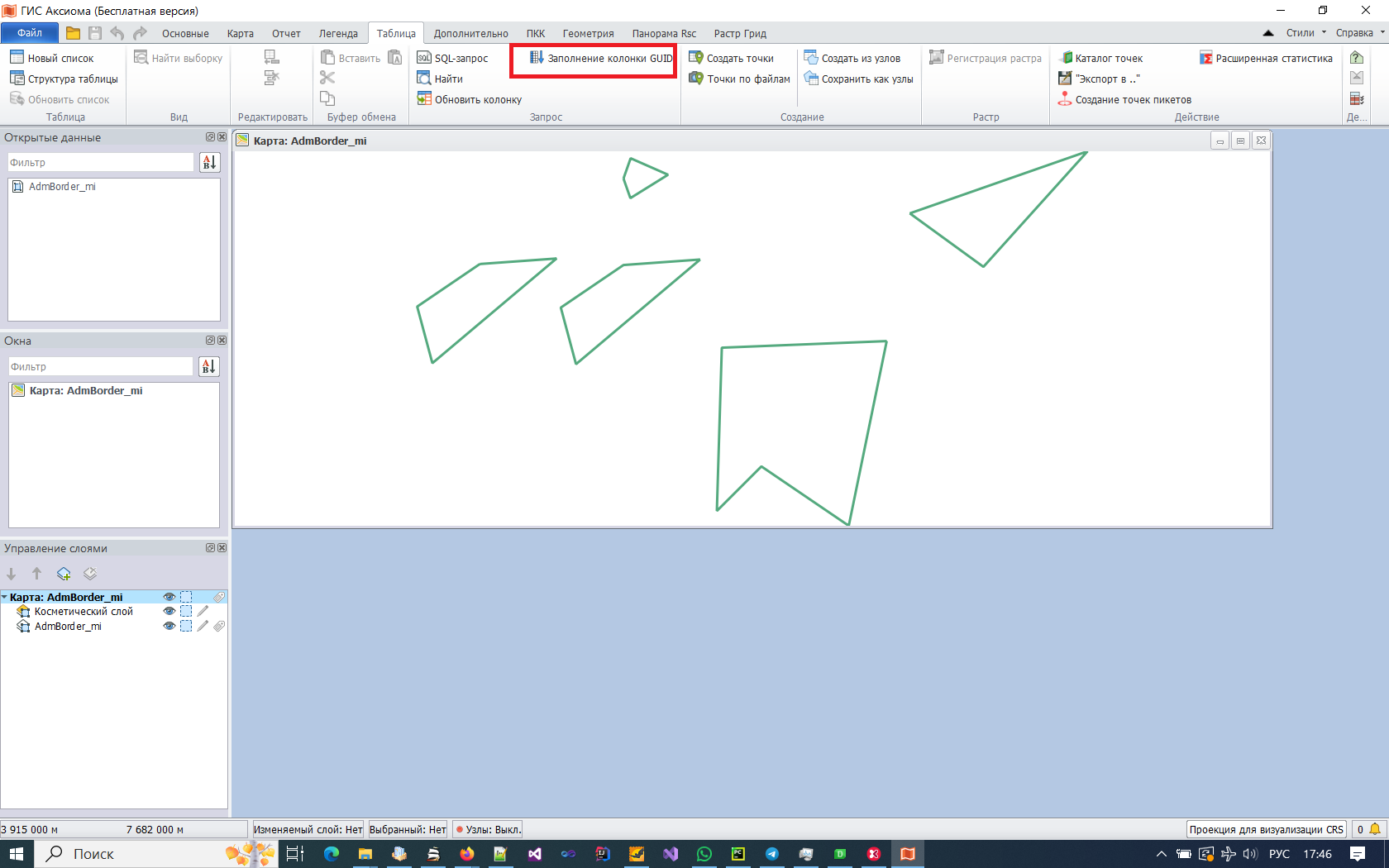
Task: Click Заполнение колонки GUID button
Action: (x=601, y=58)
